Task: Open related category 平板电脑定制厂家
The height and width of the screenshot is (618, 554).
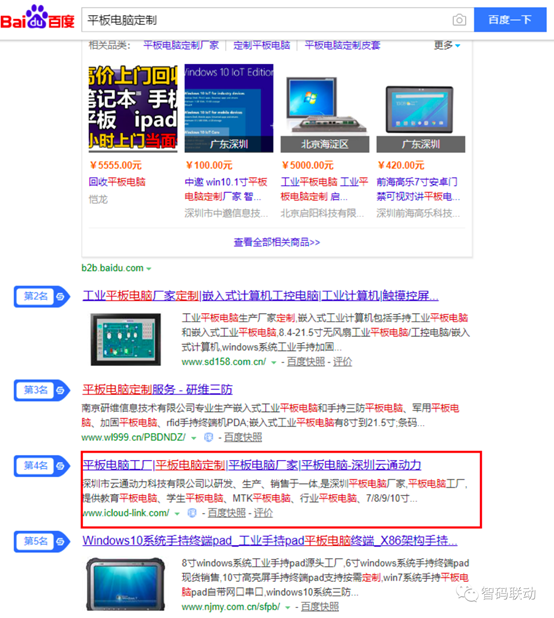Action: click(181, 45)
